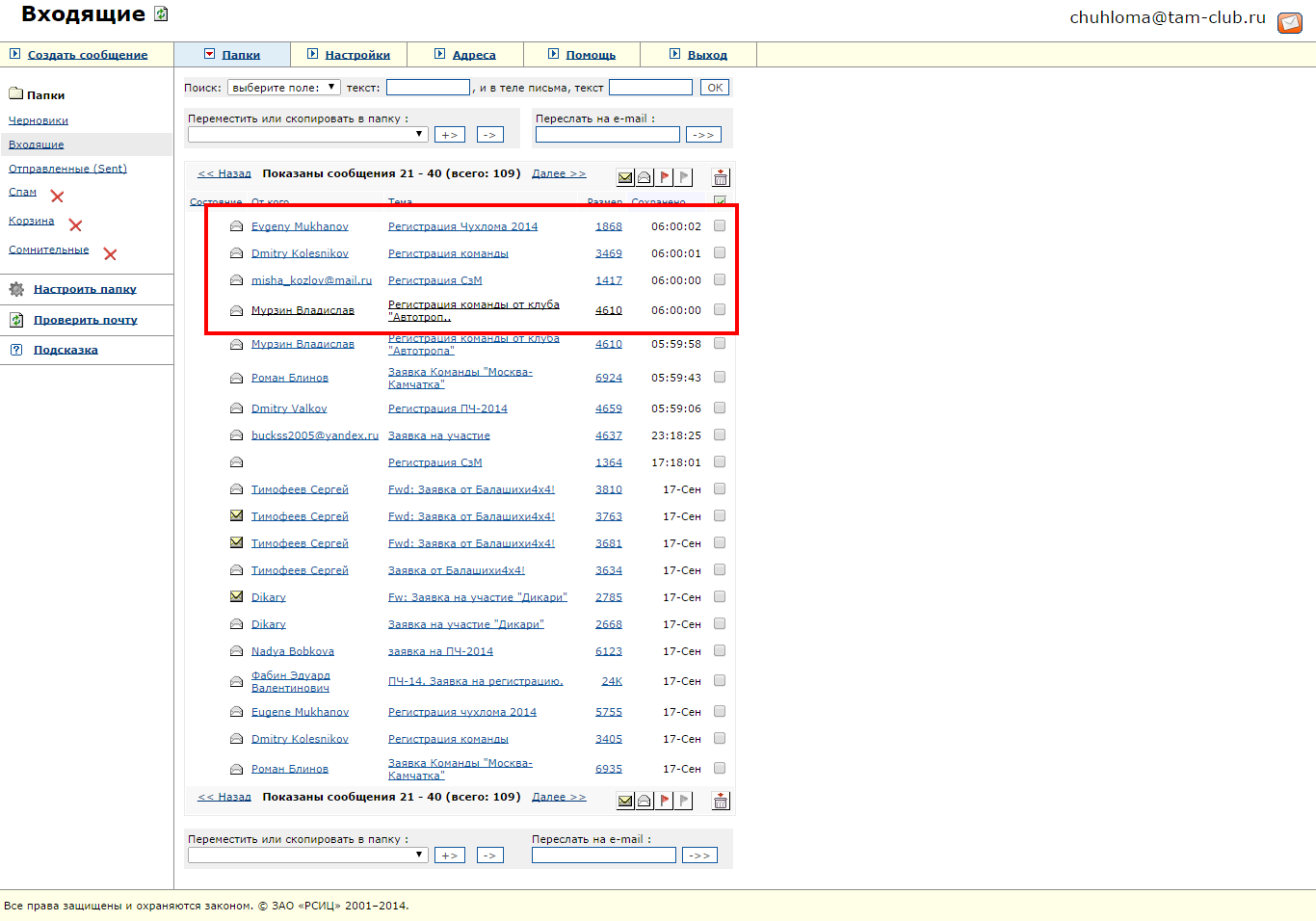This screenshot has height=921, width=1316.
Task: Click the bottom grey flag icon
Action: pos(684,801)
